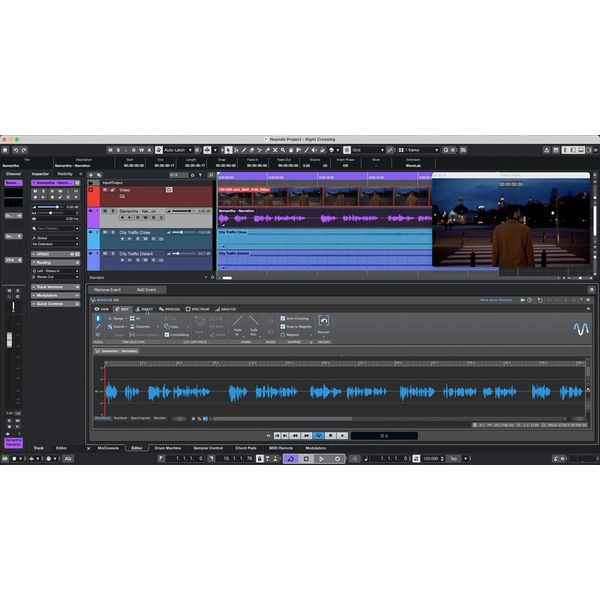
Task: Click the Add Event button
Action: 144,289
